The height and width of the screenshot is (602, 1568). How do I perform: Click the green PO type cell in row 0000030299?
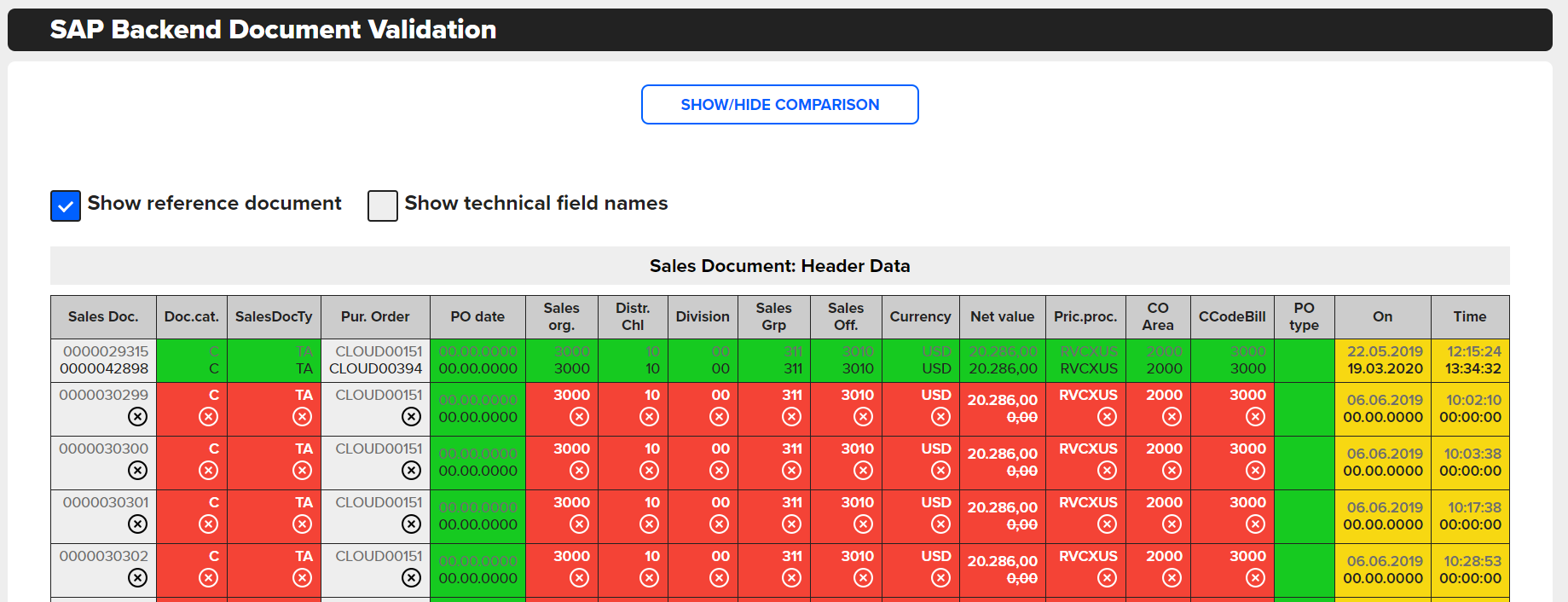[x=1304, y=408]
